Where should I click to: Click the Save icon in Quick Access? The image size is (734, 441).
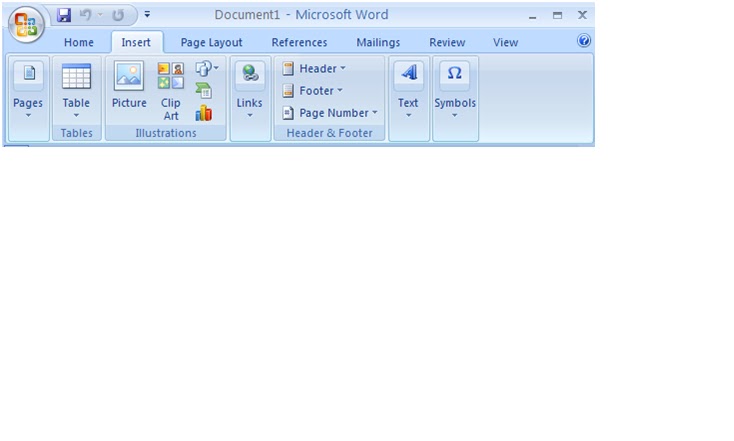click(64, 15)
